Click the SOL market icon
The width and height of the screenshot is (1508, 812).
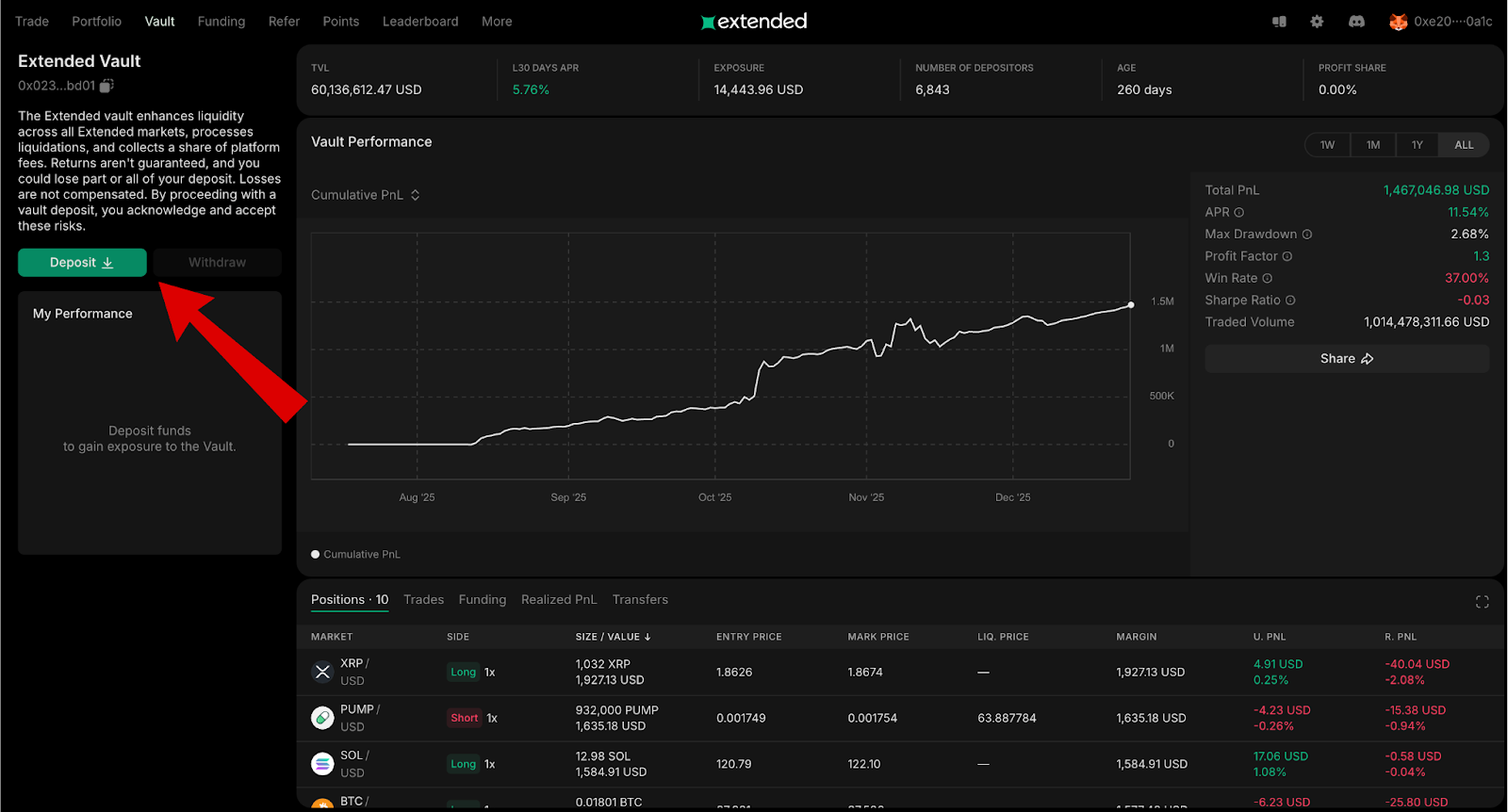[322, 764]
